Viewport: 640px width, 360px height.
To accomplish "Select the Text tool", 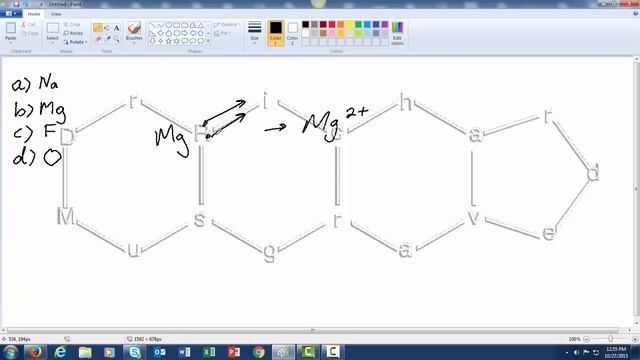I will [x=116, y=28].
